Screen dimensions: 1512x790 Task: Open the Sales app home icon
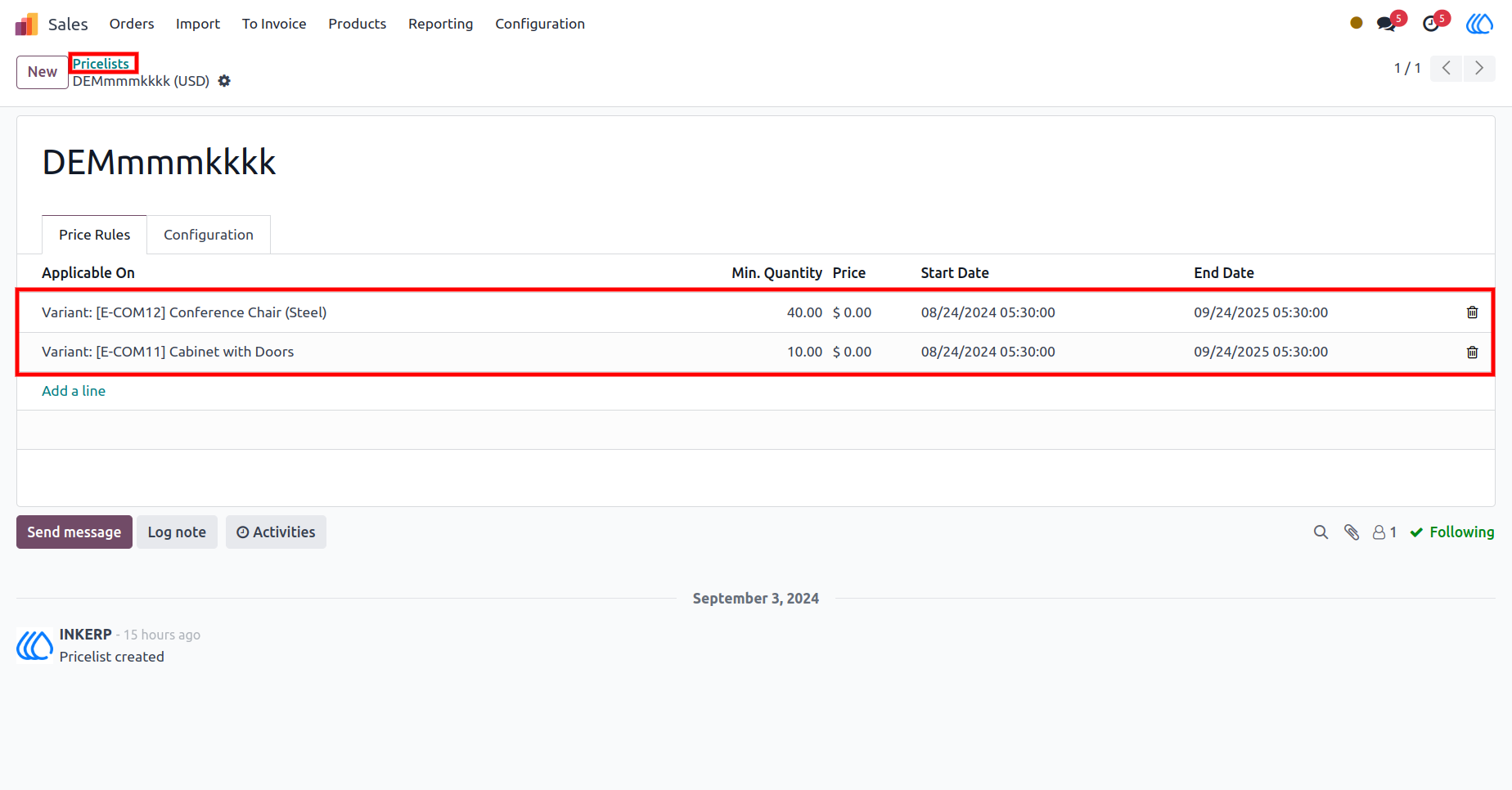tap(26, 24)
